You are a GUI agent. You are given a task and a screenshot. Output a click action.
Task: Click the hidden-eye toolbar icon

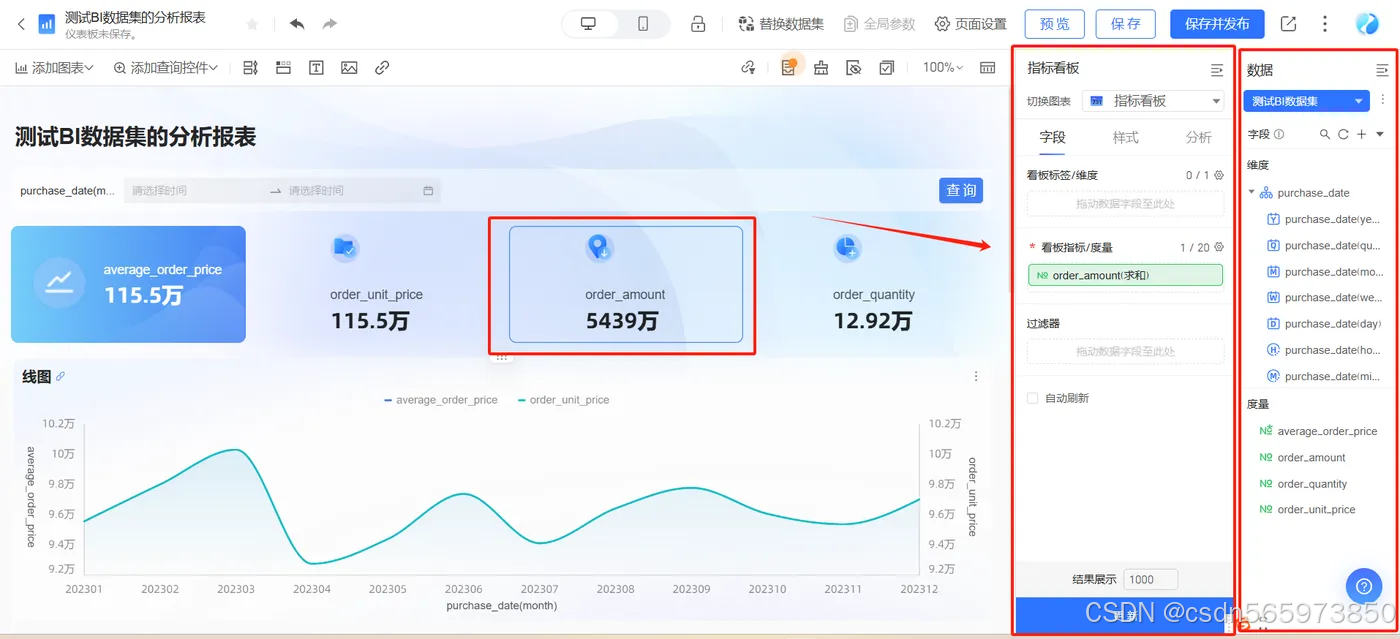(853, 68)
